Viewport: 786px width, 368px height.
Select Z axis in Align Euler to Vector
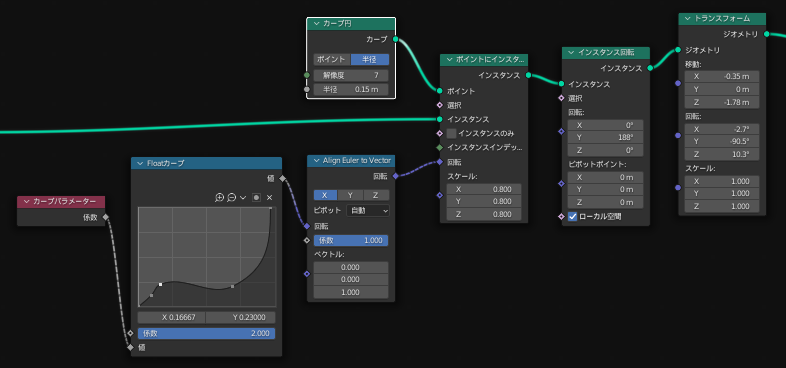click(x=376, y=195)
